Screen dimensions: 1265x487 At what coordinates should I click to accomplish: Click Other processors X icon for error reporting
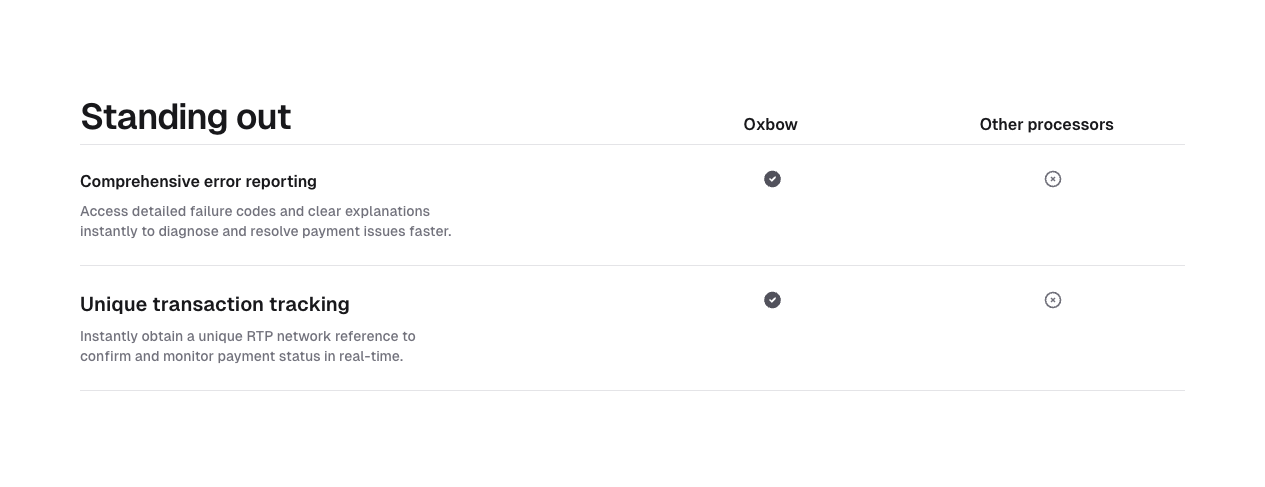point(1052,179)
